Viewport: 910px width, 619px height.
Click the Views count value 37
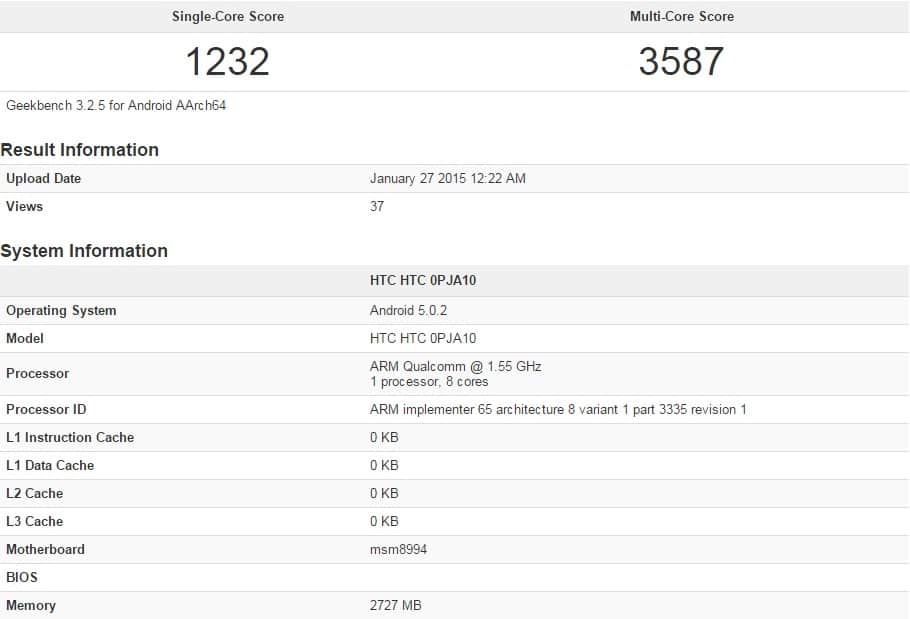tap(377, 206)
